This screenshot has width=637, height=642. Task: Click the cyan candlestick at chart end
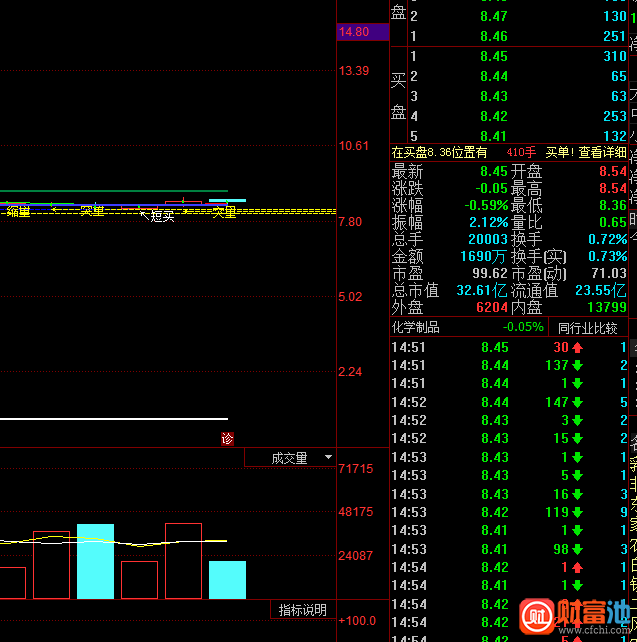click(x=228, y=201)
